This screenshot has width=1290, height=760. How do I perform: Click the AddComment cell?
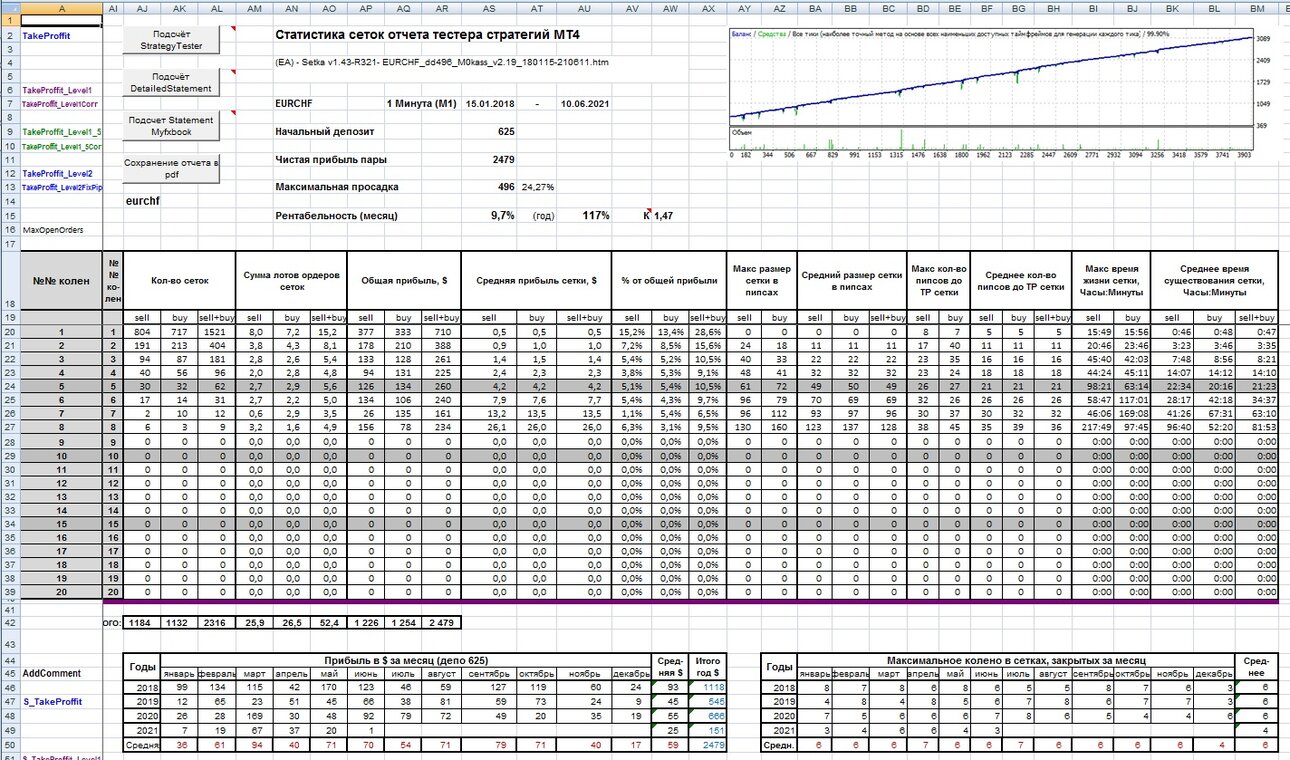[x=61, y=673]
